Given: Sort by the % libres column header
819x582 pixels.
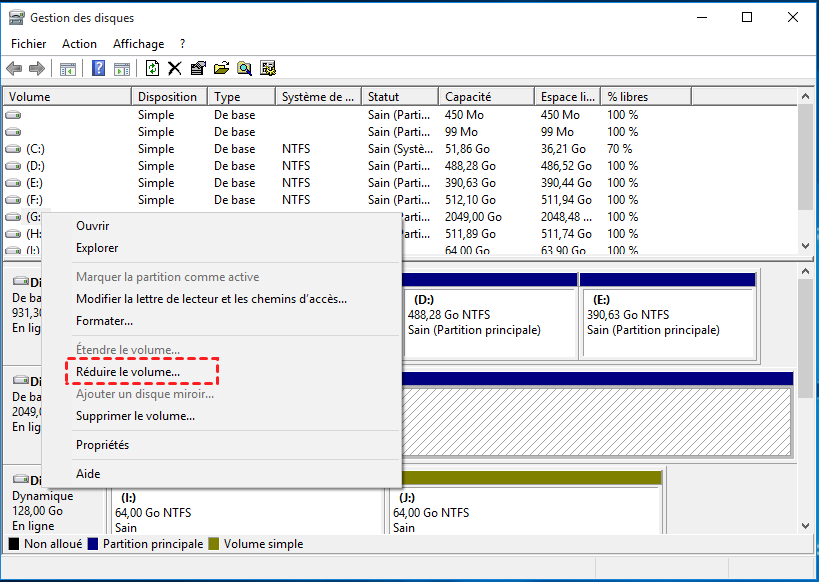Looking at the screenshot, I should pyautogui.click(x=646, y=97).
